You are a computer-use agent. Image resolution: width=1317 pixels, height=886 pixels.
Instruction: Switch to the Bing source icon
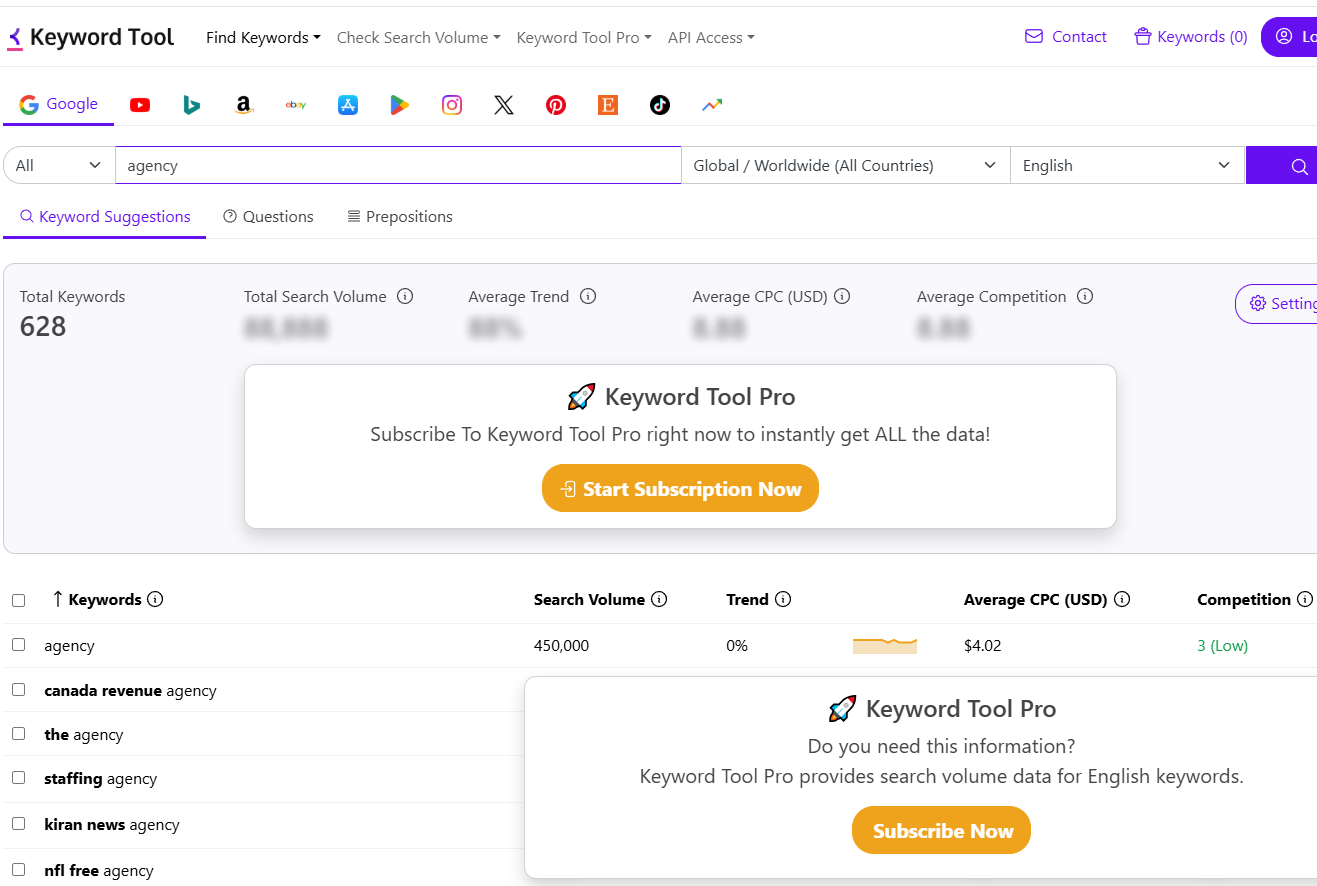(x=192, y=105)
